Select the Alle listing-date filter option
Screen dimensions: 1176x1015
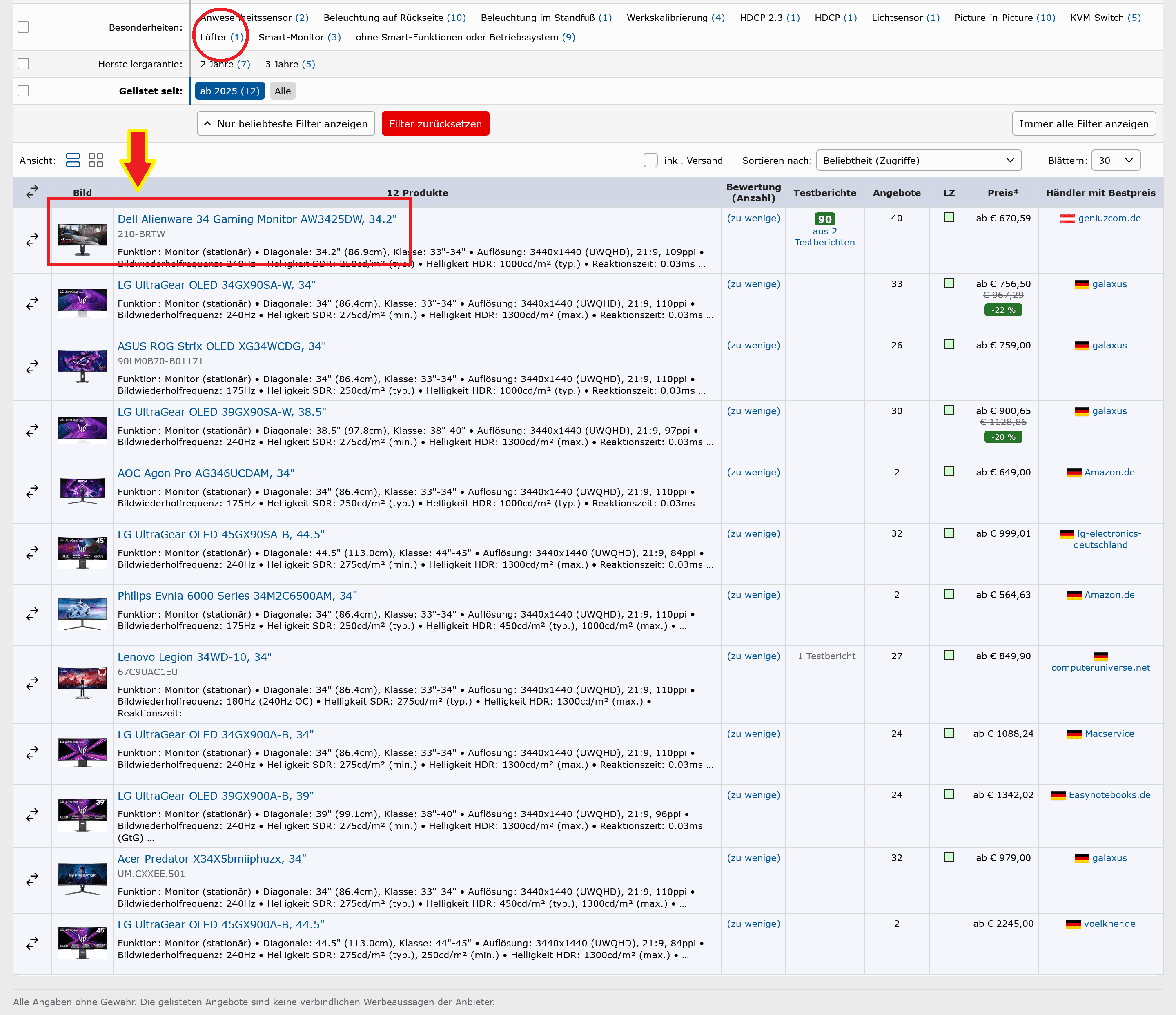tap(282, 91)
